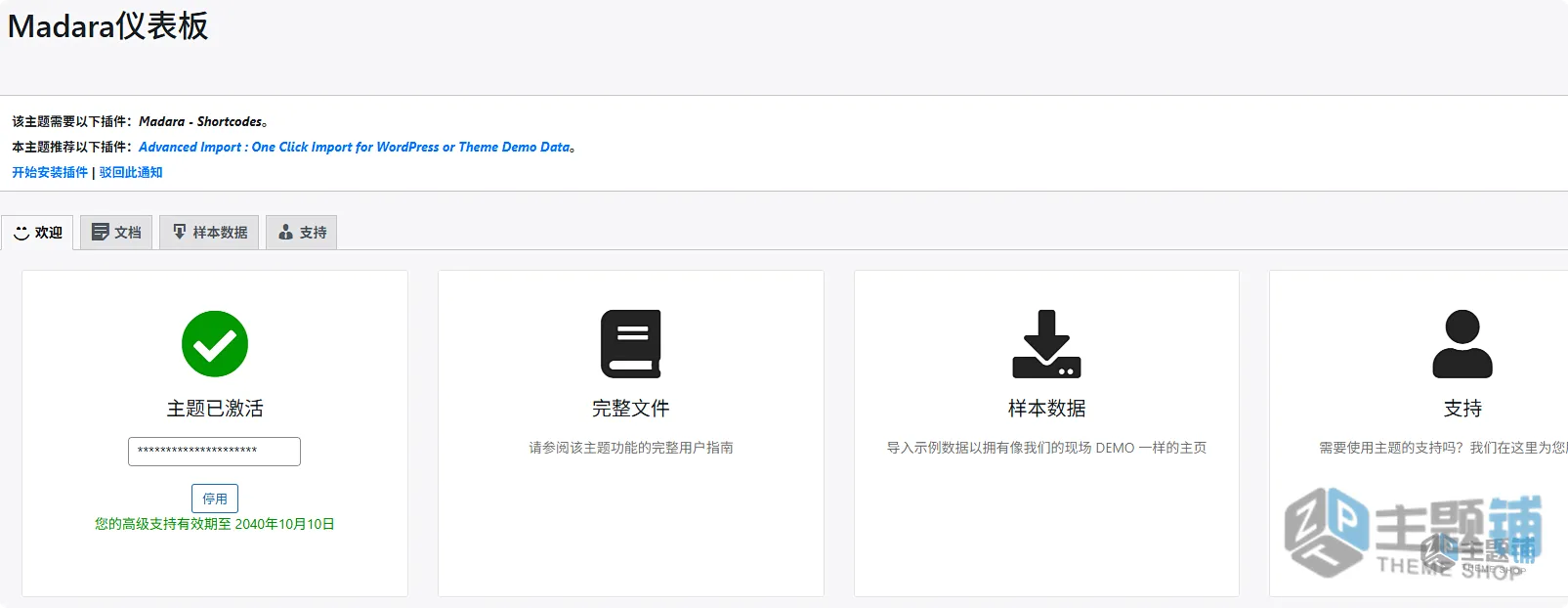Open the 支持 tab
This screenshot has width=1568, height=608.
pos(301,233)
